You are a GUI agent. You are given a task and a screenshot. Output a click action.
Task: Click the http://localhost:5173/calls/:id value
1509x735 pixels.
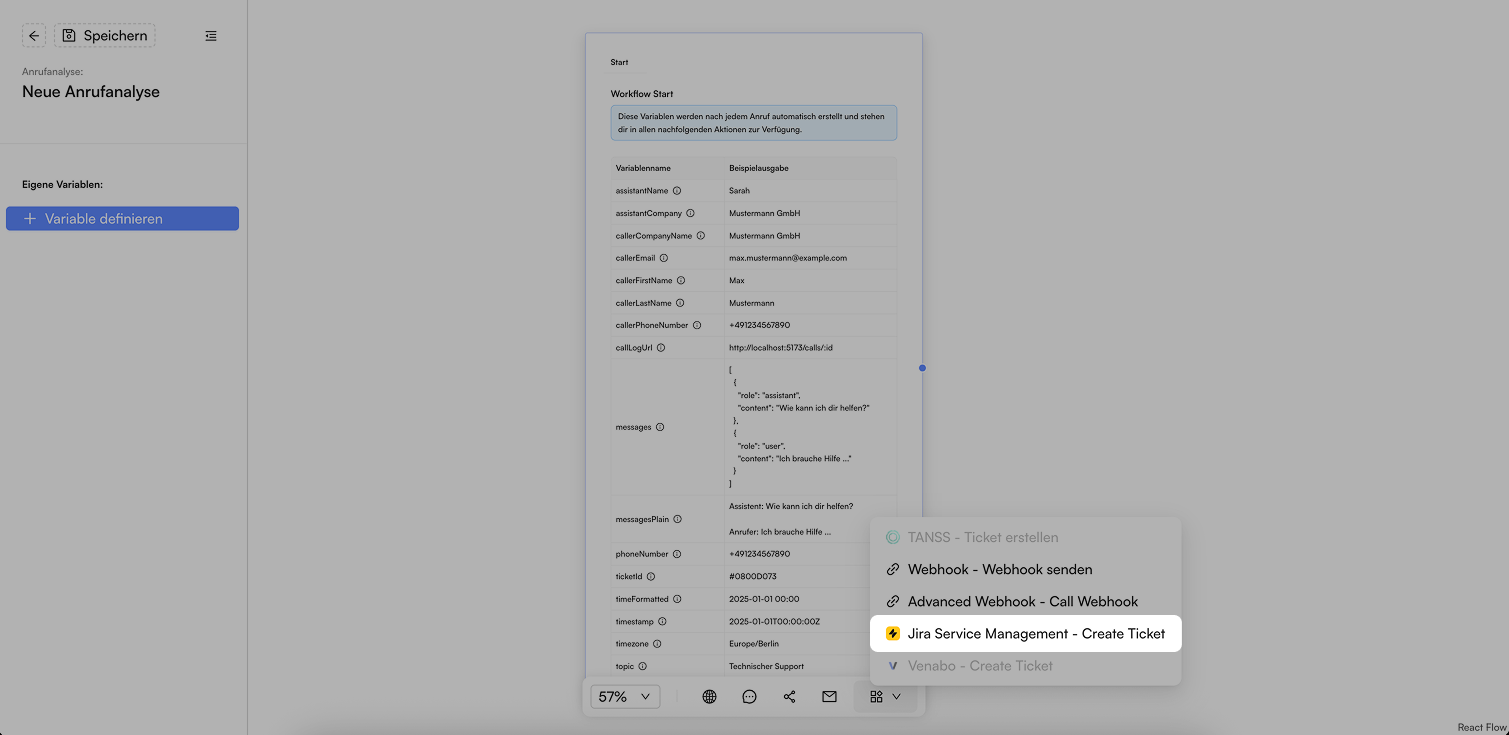click(x=781, y=348)
